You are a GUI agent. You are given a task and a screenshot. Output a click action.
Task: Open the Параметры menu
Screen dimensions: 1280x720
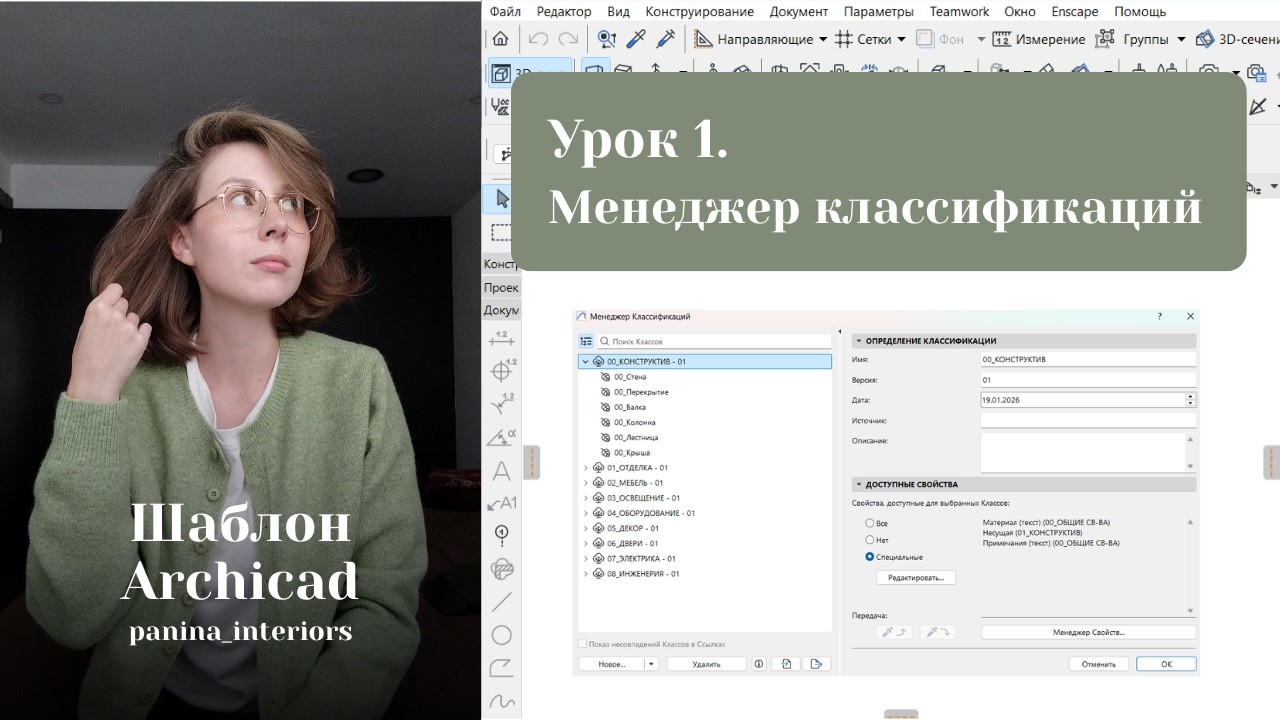pos(879,11)
